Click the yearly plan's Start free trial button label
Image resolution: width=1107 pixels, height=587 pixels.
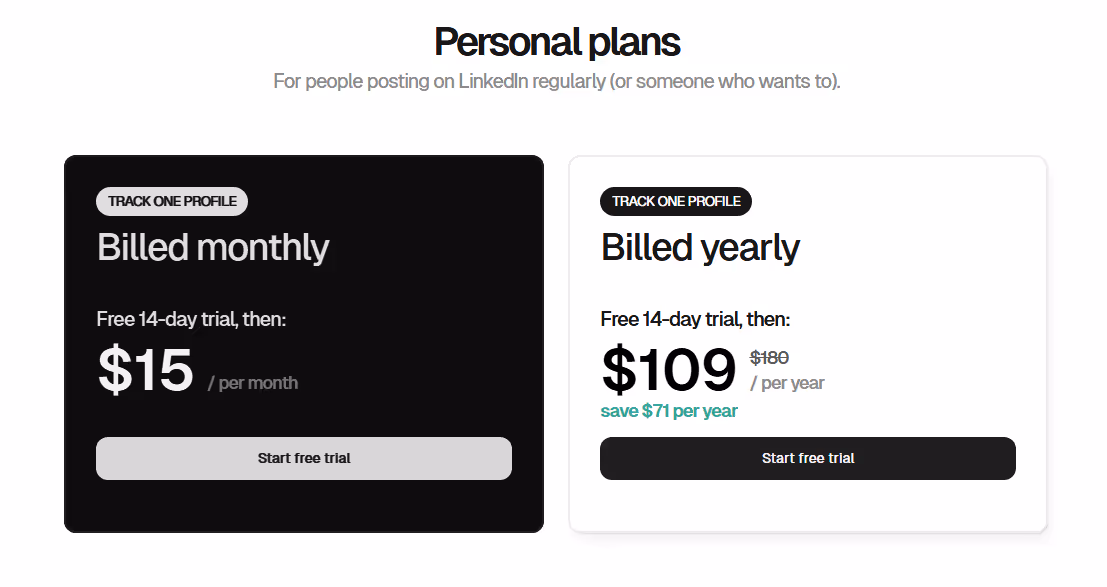[807, 458]
